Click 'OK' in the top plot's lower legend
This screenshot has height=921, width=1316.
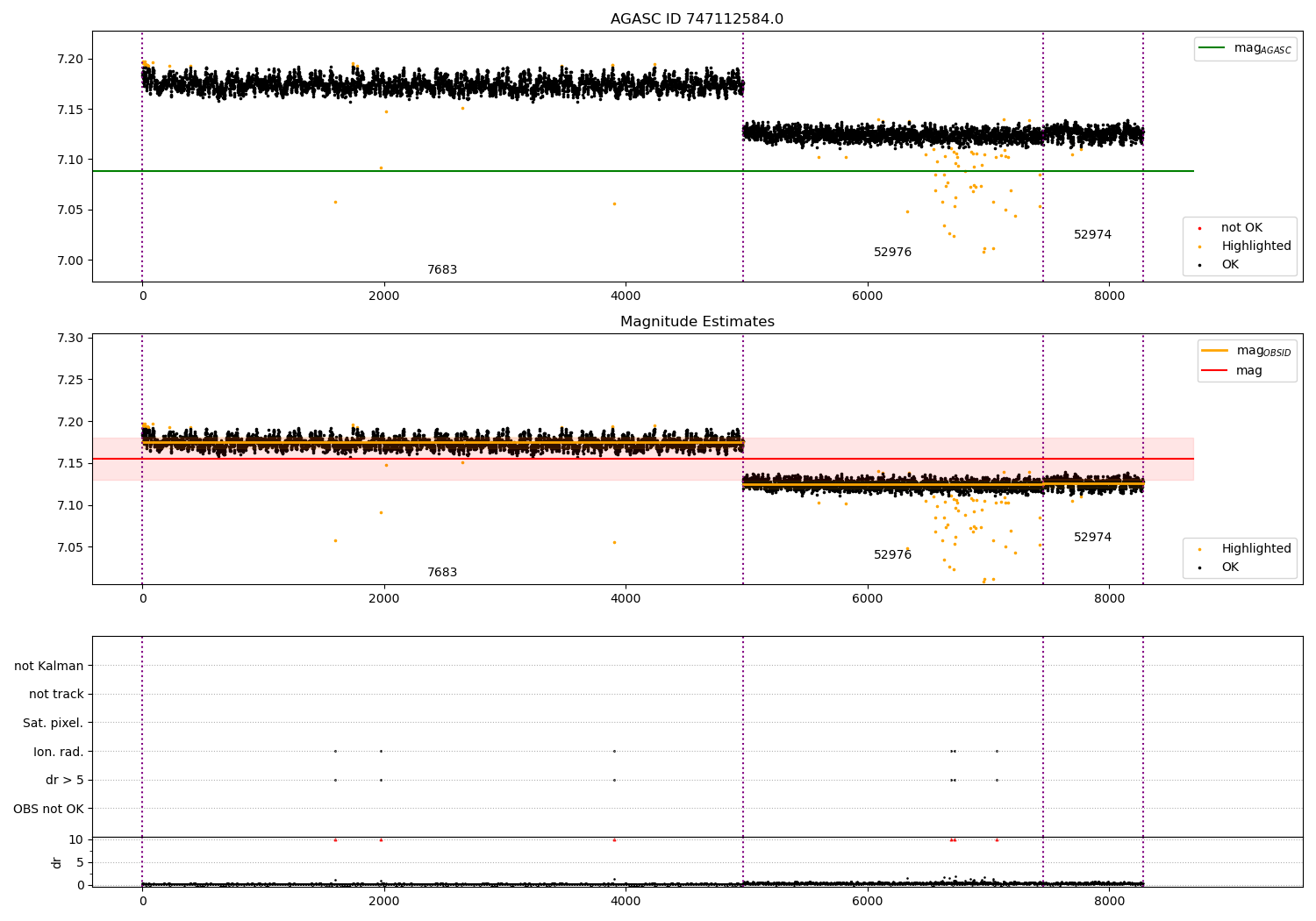(1230, 265)
